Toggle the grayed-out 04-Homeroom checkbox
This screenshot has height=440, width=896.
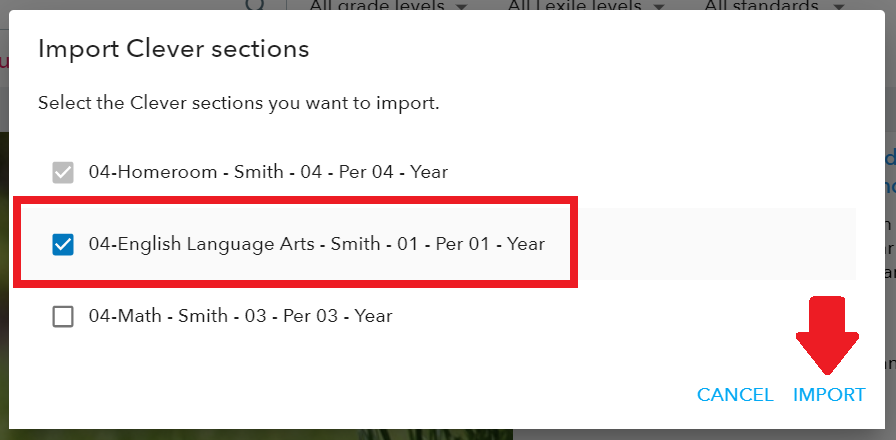pos(63,172)
